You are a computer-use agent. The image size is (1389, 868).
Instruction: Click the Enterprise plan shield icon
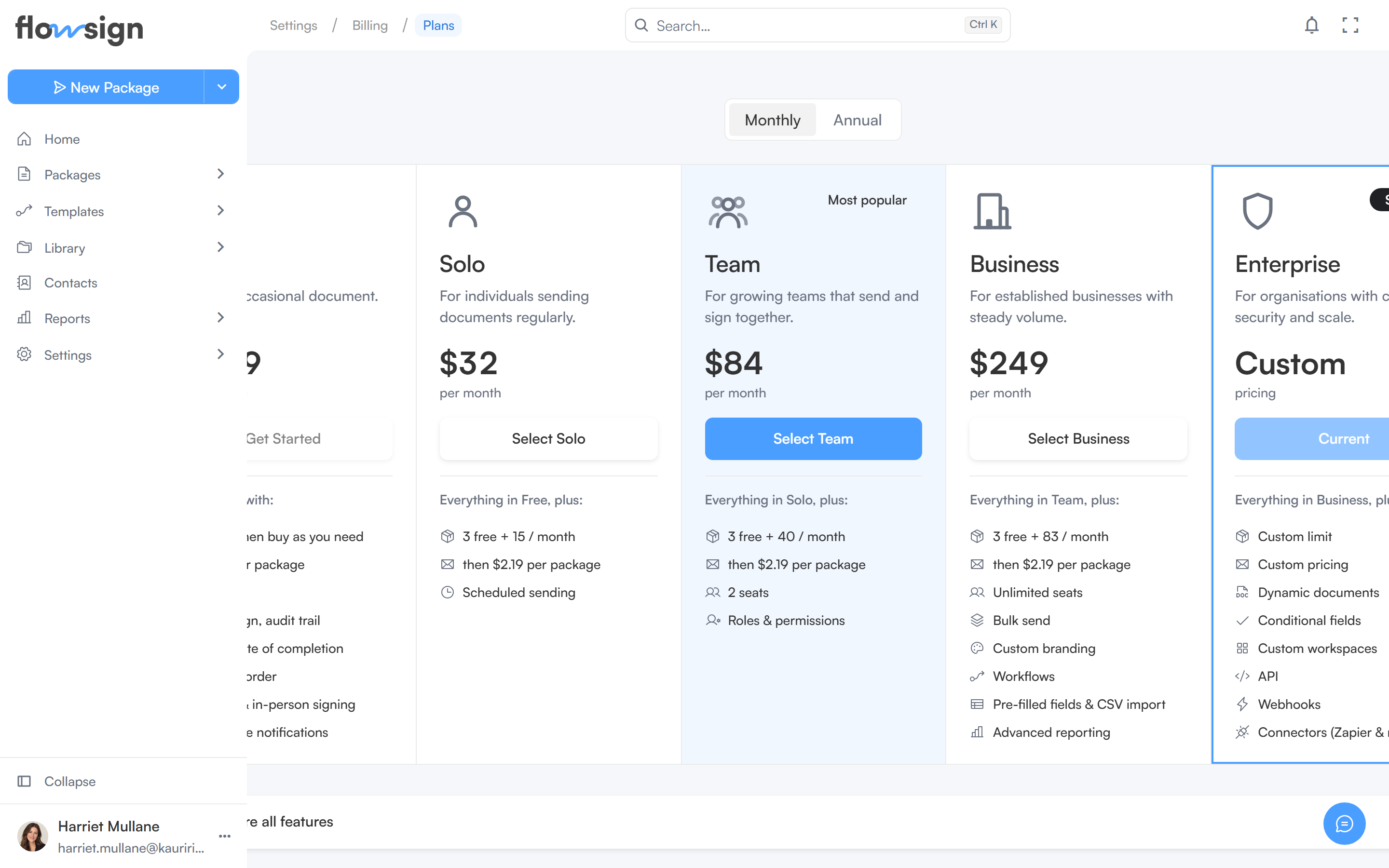pyautogui.click(x=1257, y=211)
